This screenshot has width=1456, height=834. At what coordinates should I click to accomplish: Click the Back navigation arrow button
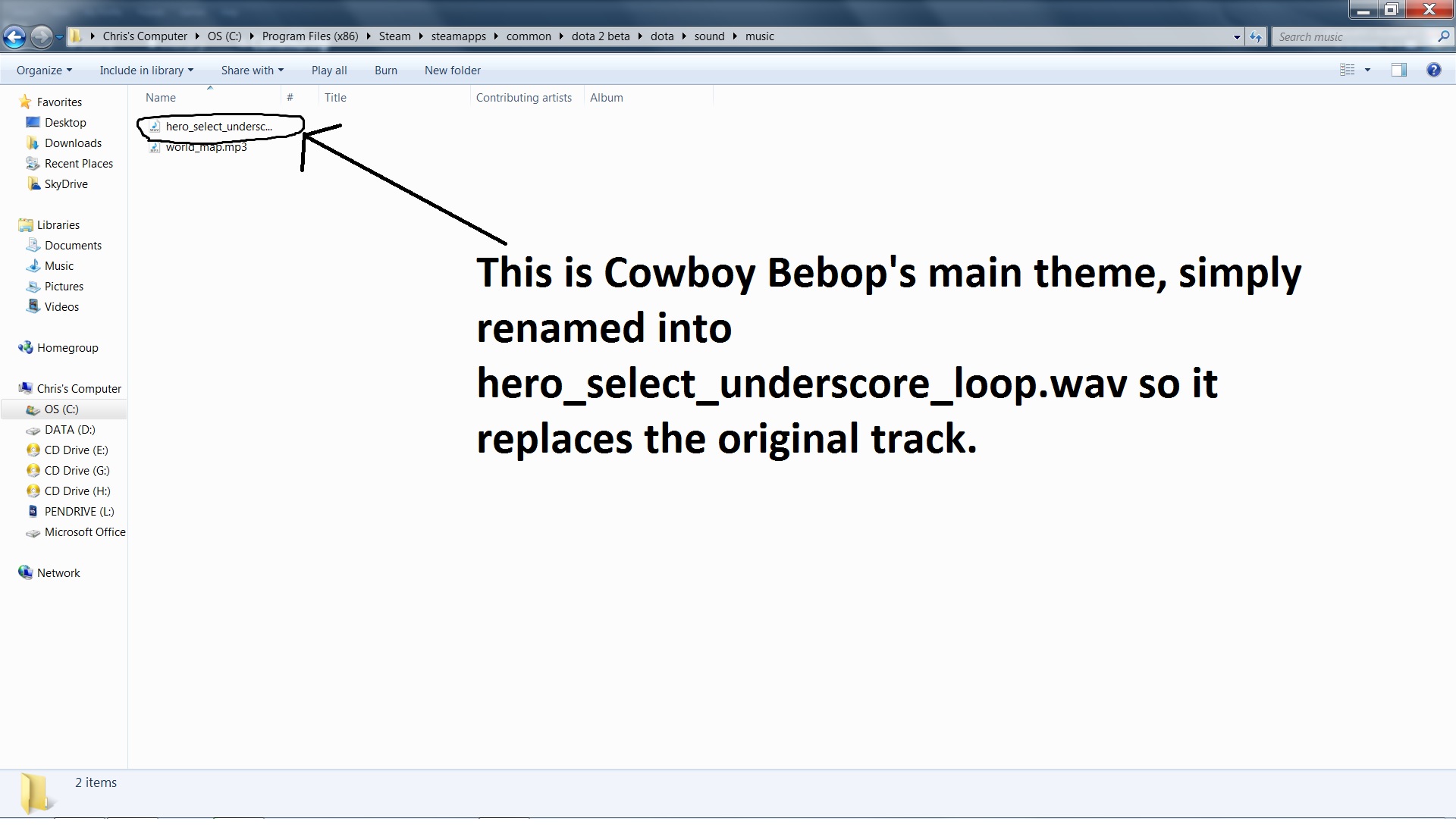[x=14, y=36]
